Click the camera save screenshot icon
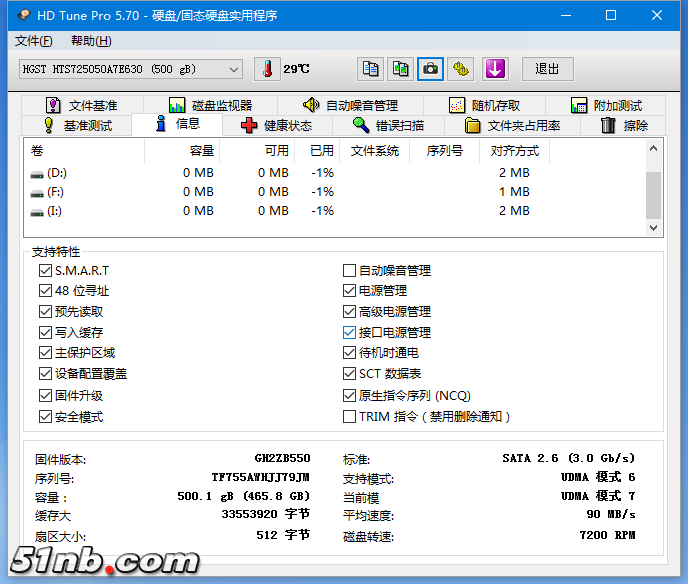688x584 pixels. [x=430, y=69]
